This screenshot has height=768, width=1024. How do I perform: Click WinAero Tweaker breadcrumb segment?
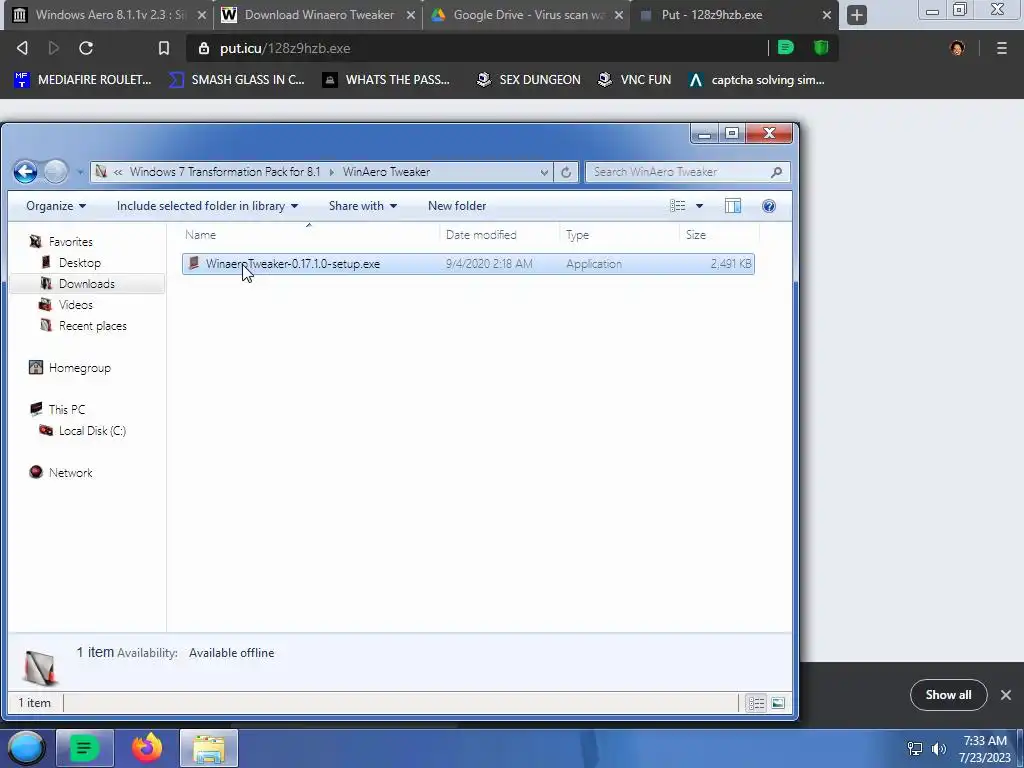coord(386,172)
